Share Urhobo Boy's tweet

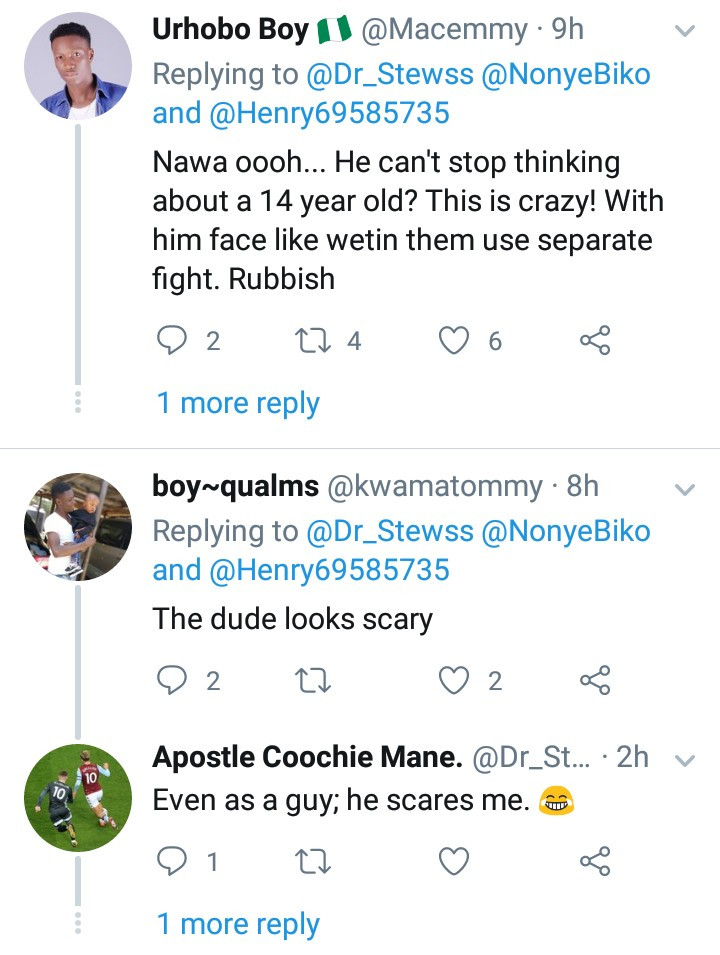point(595,342)
